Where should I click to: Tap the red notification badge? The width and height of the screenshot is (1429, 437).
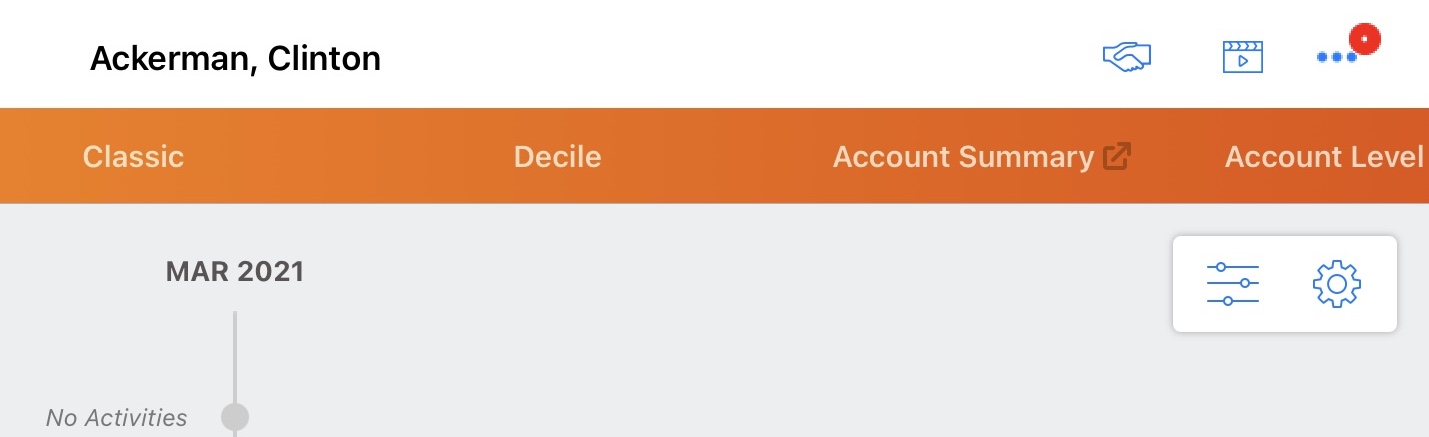pyautogui.click(x=1365, y=39)
